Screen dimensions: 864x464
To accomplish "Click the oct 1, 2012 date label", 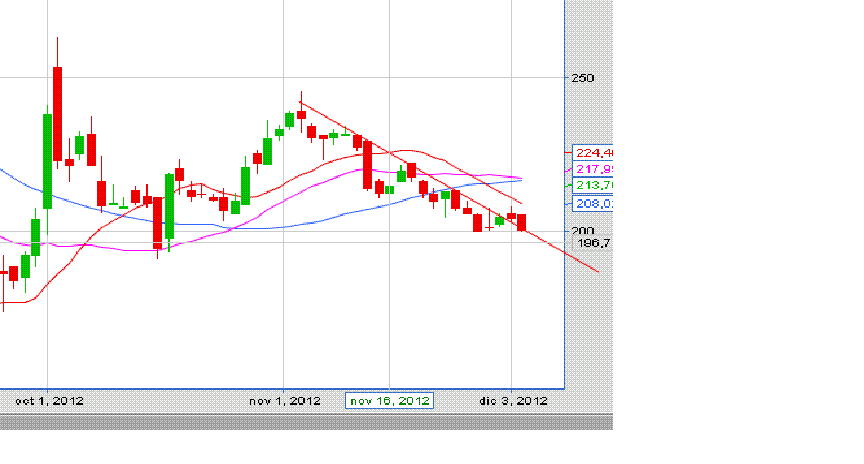I will click(49, 401).
